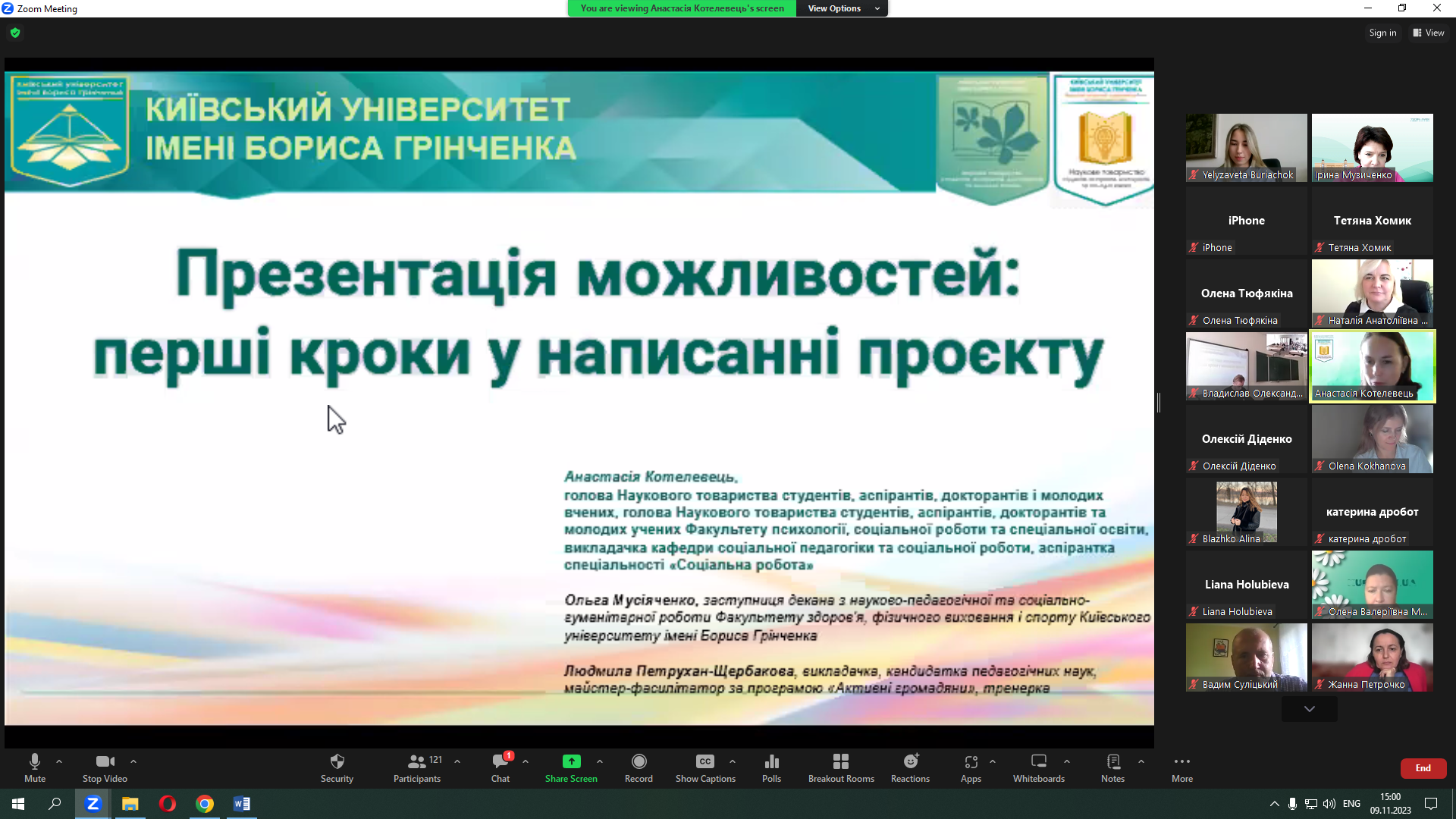The image size is (1456, 819).
Task: Open the View layout menu
Action: pos(1428,33)
